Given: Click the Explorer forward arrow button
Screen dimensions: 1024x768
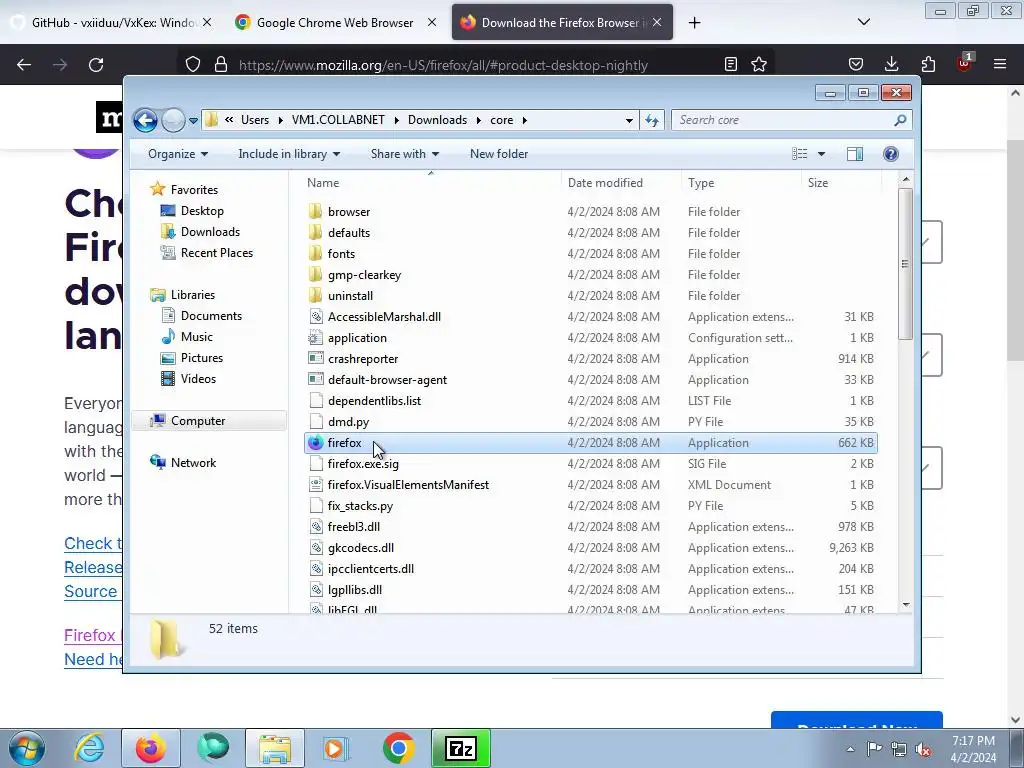Looking at the screenshot, I should tap(173, 120).
